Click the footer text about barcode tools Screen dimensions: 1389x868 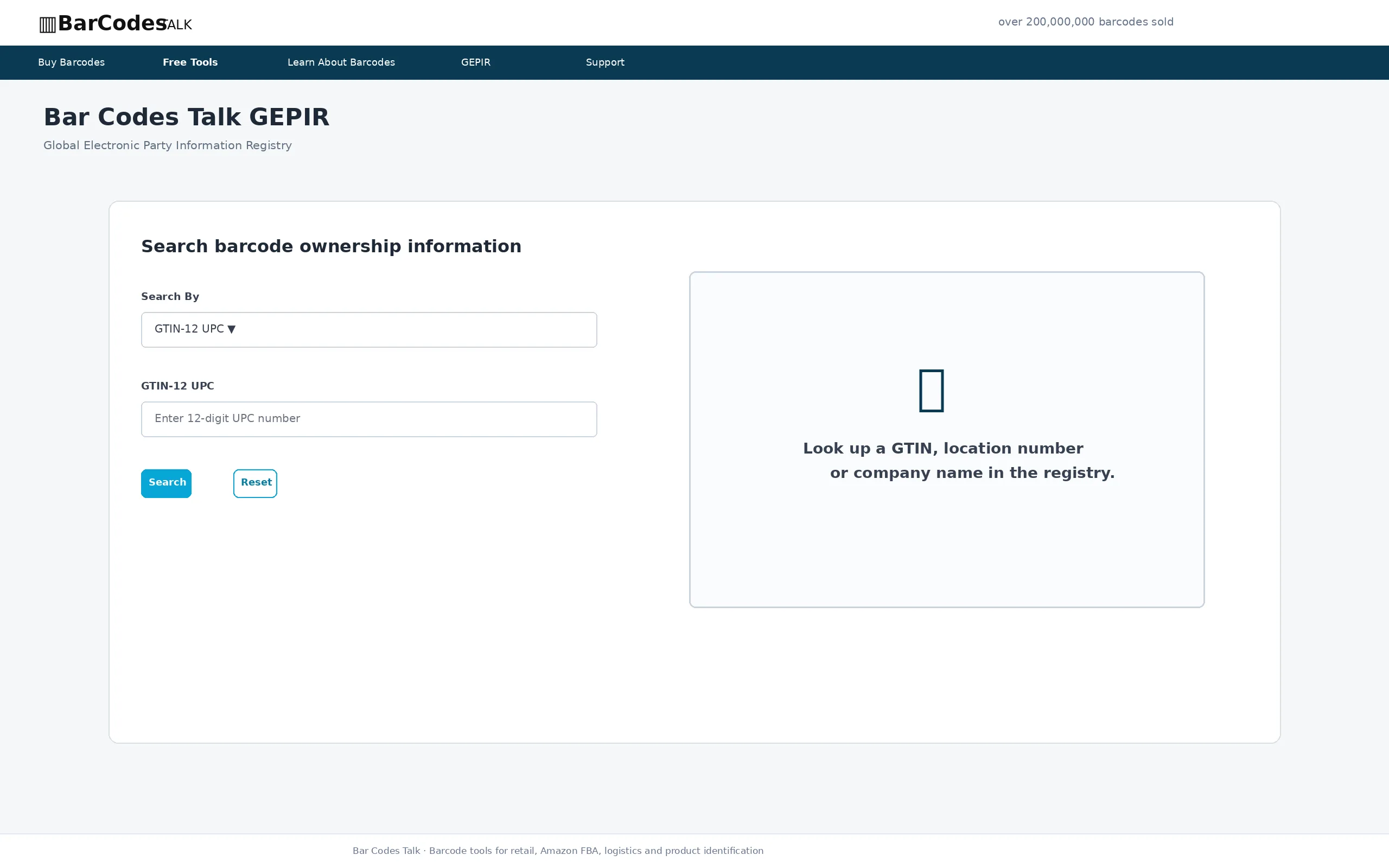tap(558, 851)
